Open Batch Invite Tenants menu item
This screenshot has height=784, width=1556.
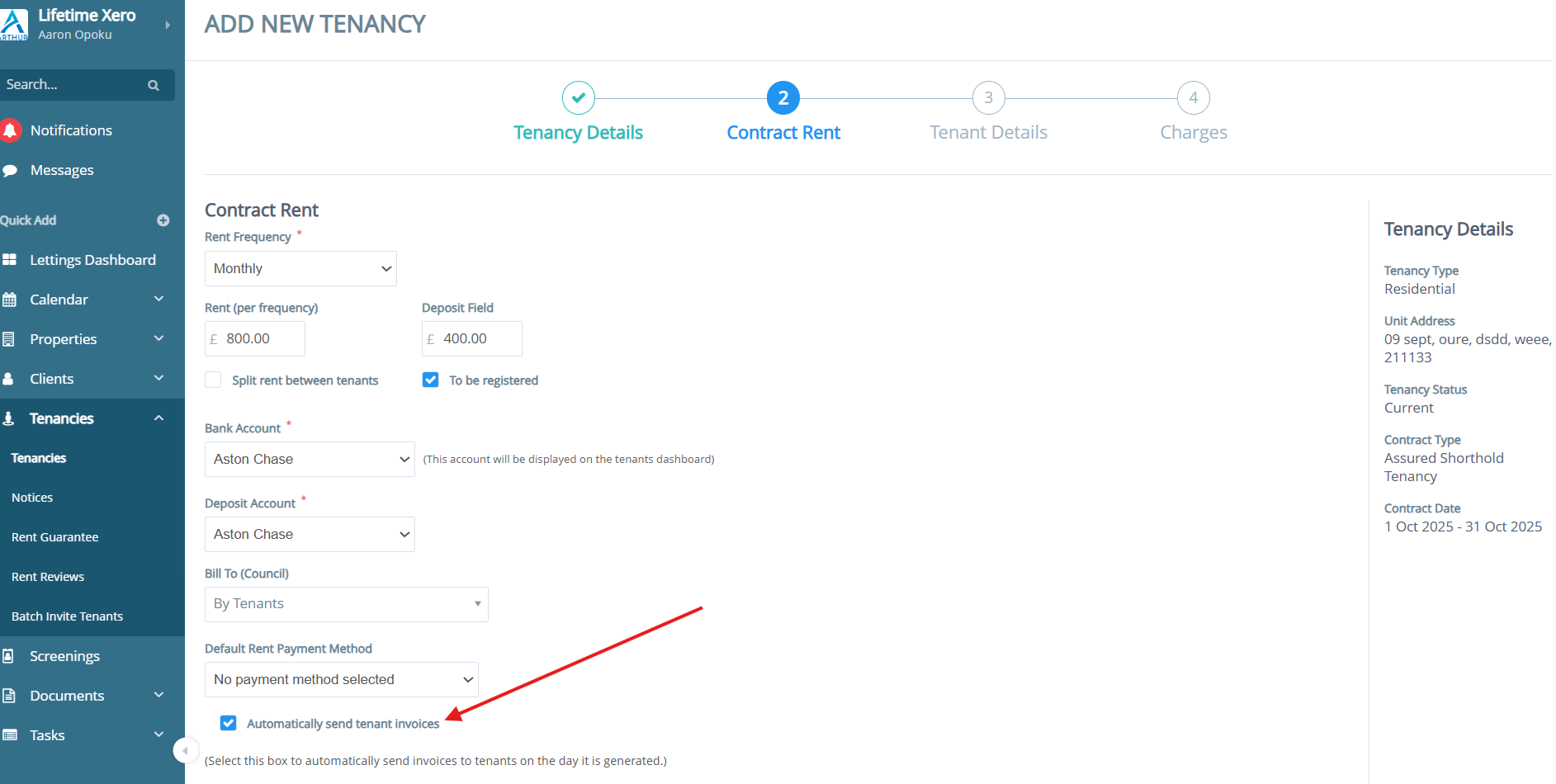[x=68, y=616]
